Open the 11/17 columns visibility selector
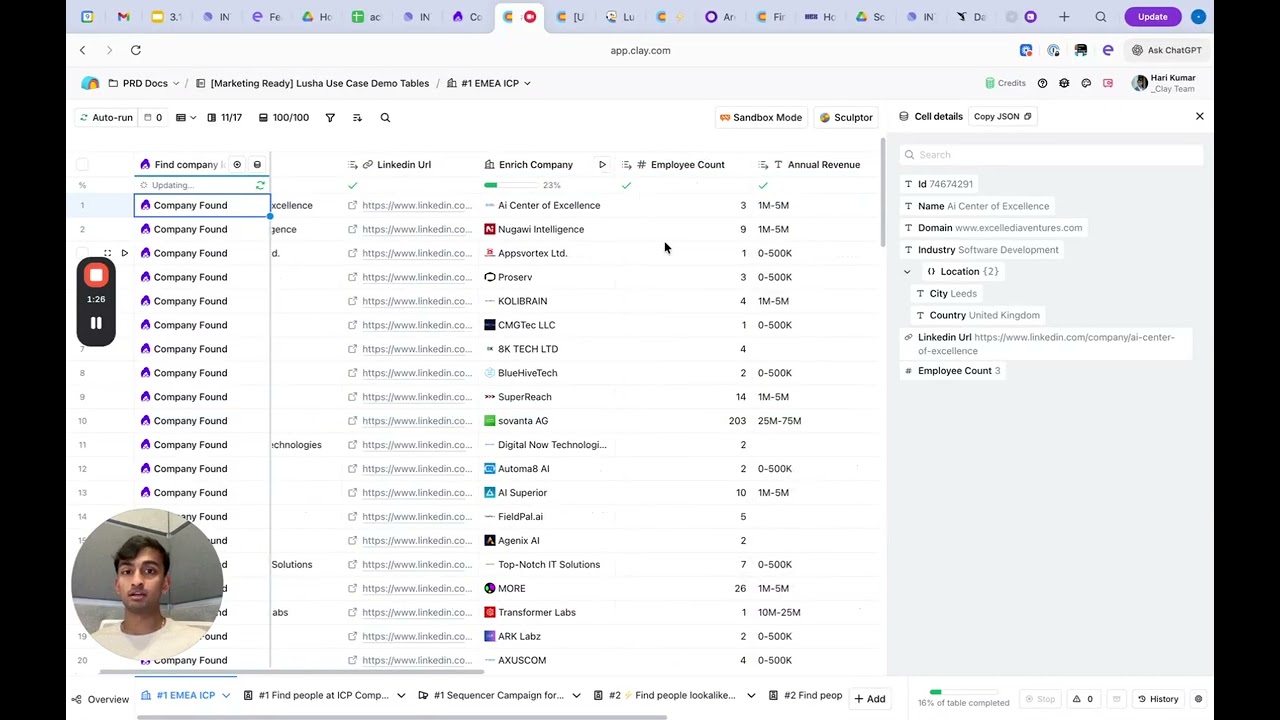Image resolution: width=1280 pixels, height=720 pixels. click(224, 117)
